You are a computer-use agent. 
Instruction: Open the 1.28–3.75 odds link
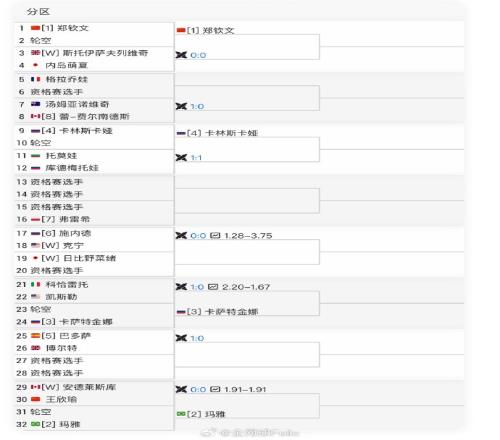coord(248,236)
